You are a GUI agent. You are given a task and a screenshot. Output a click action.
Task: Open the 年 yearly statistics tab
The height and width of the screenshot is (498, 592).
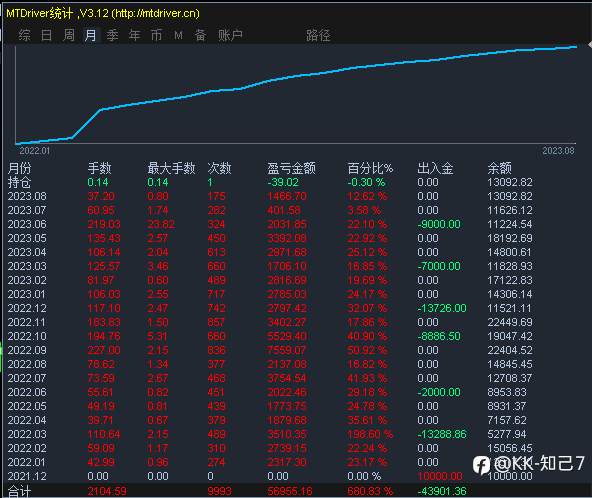[134, 35]
